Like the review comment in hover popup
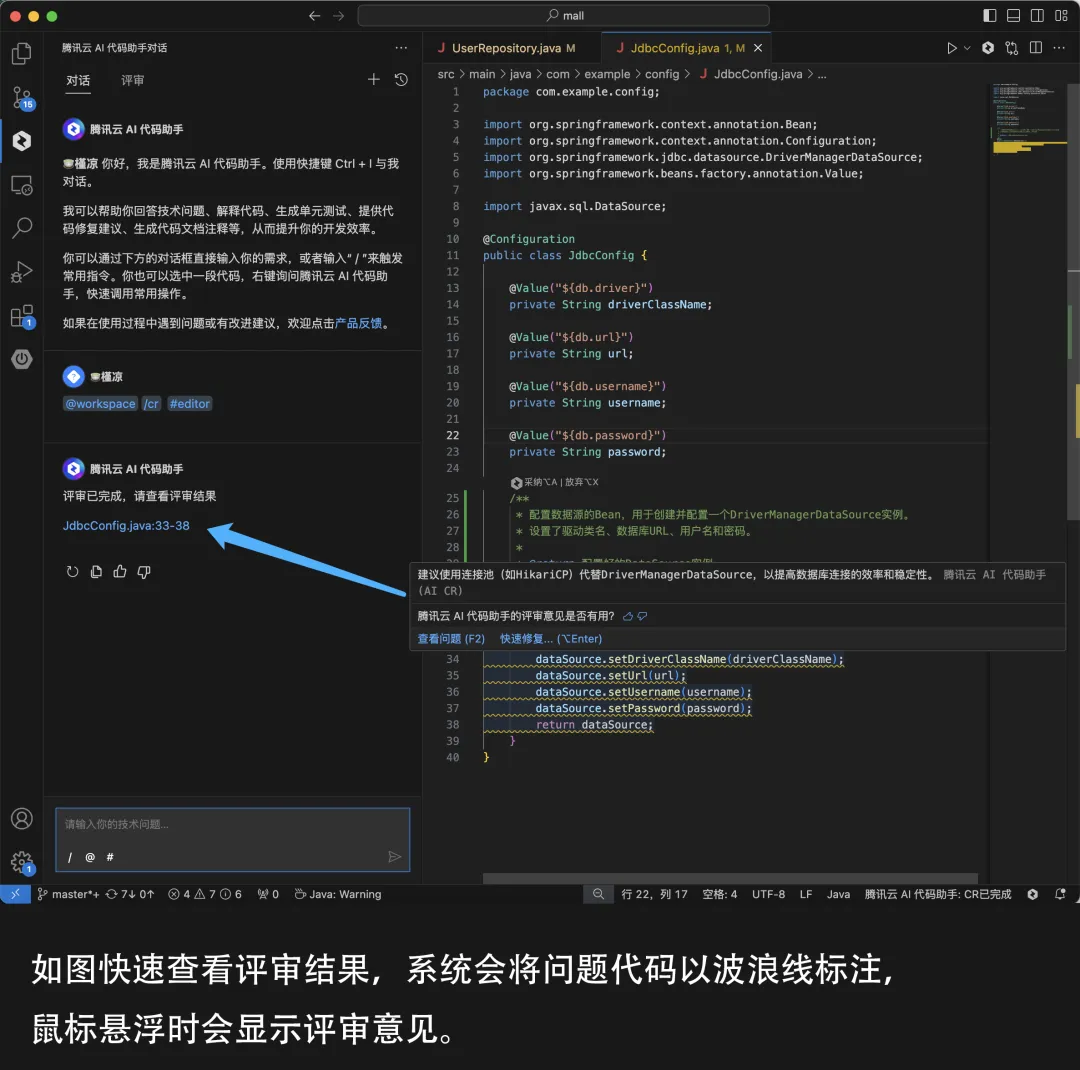The image size is (1080, 1070). click(627, 617)
